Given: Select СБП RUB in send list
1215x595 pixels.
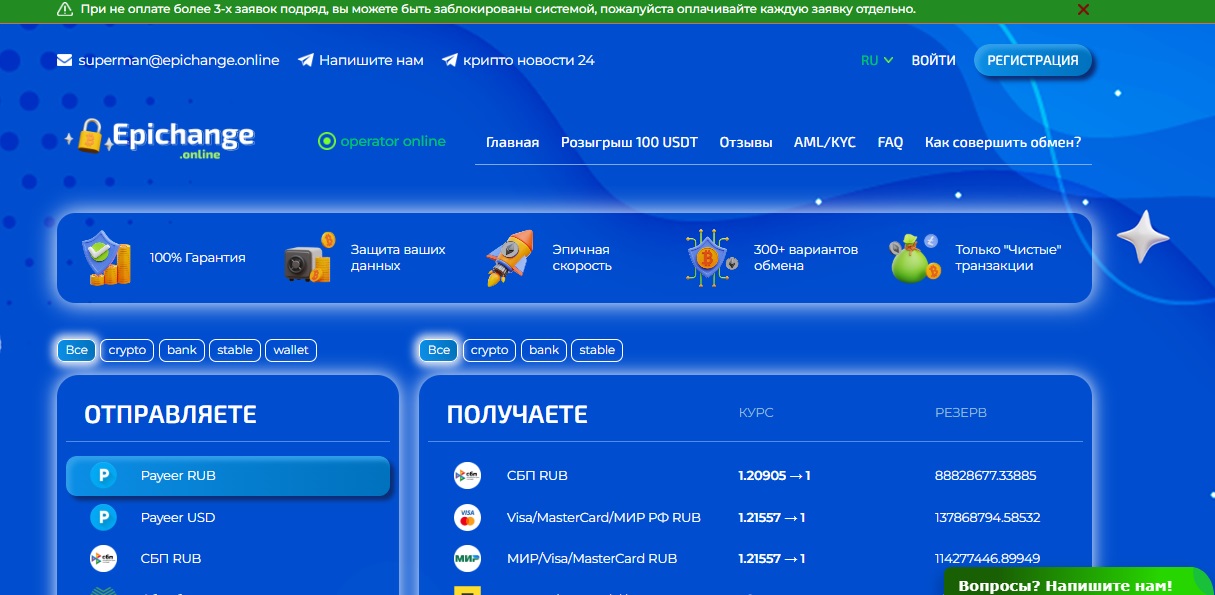Looking at the screenshot, I should pos(228,559).
